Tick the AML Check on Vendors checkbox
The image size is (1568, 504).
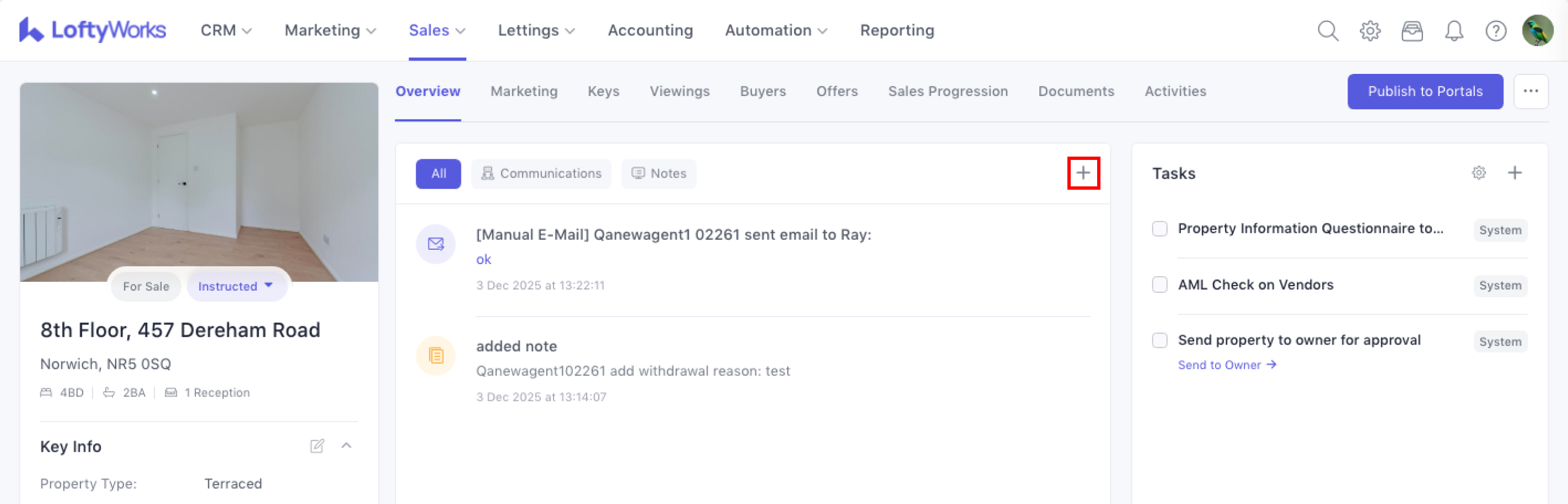(x=1159, y=285)
